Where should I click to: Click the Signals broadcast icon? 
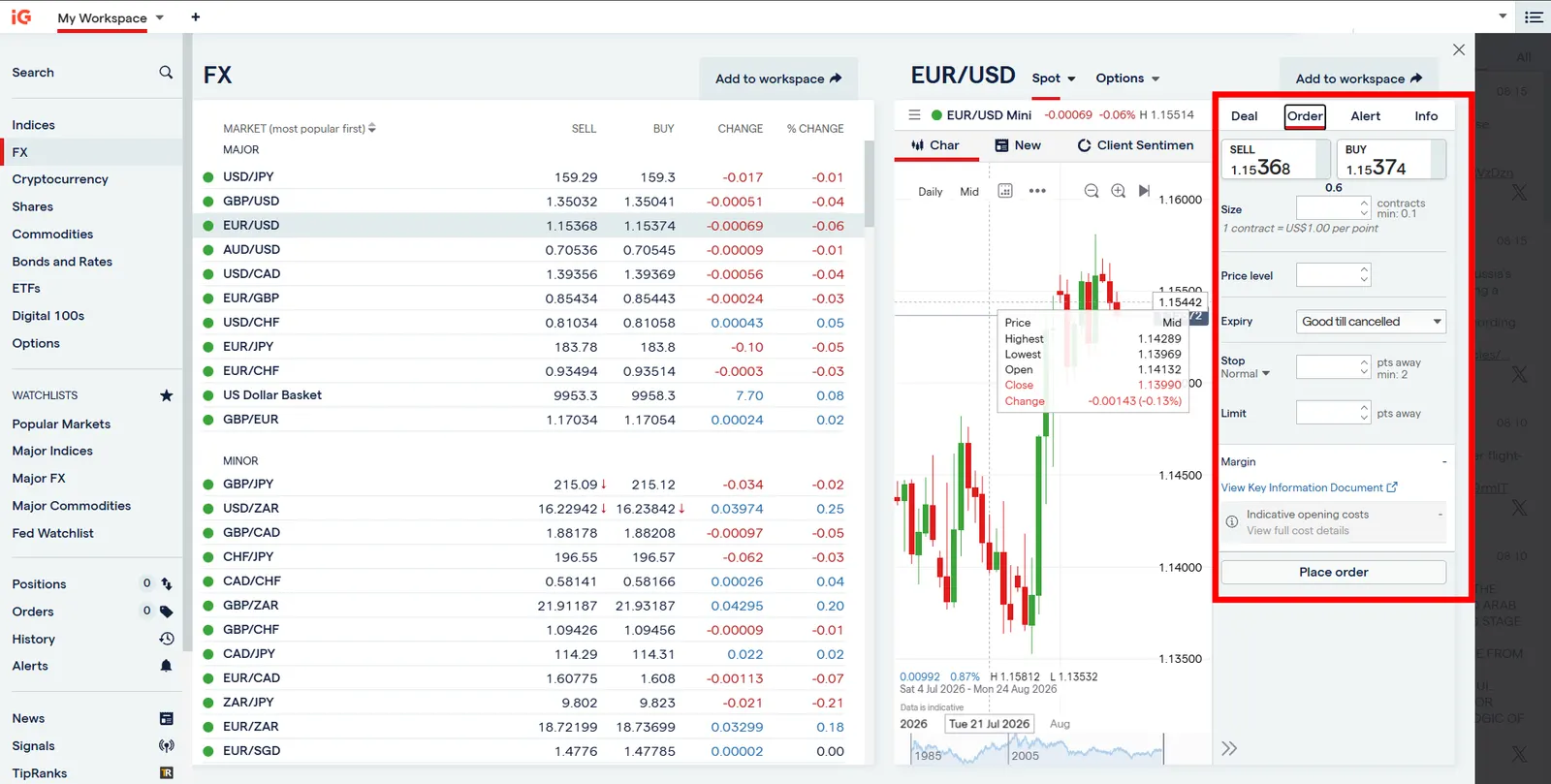166,746
